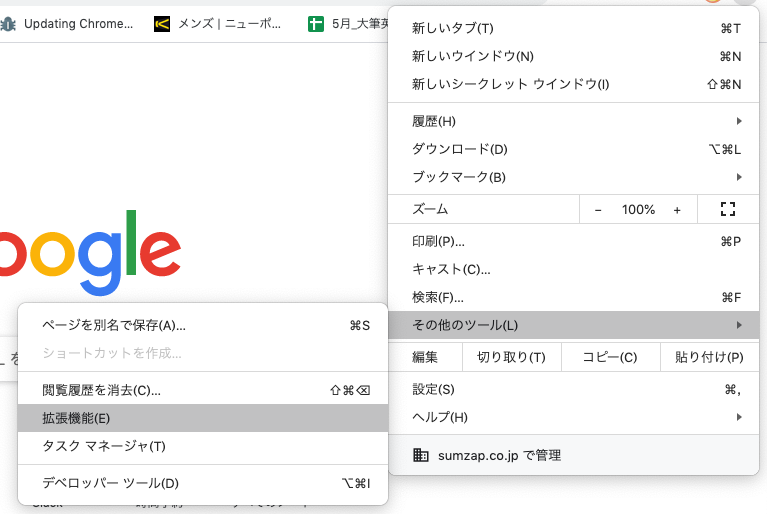
Task: Click the コピー(C) button
Action: (610, 357)
